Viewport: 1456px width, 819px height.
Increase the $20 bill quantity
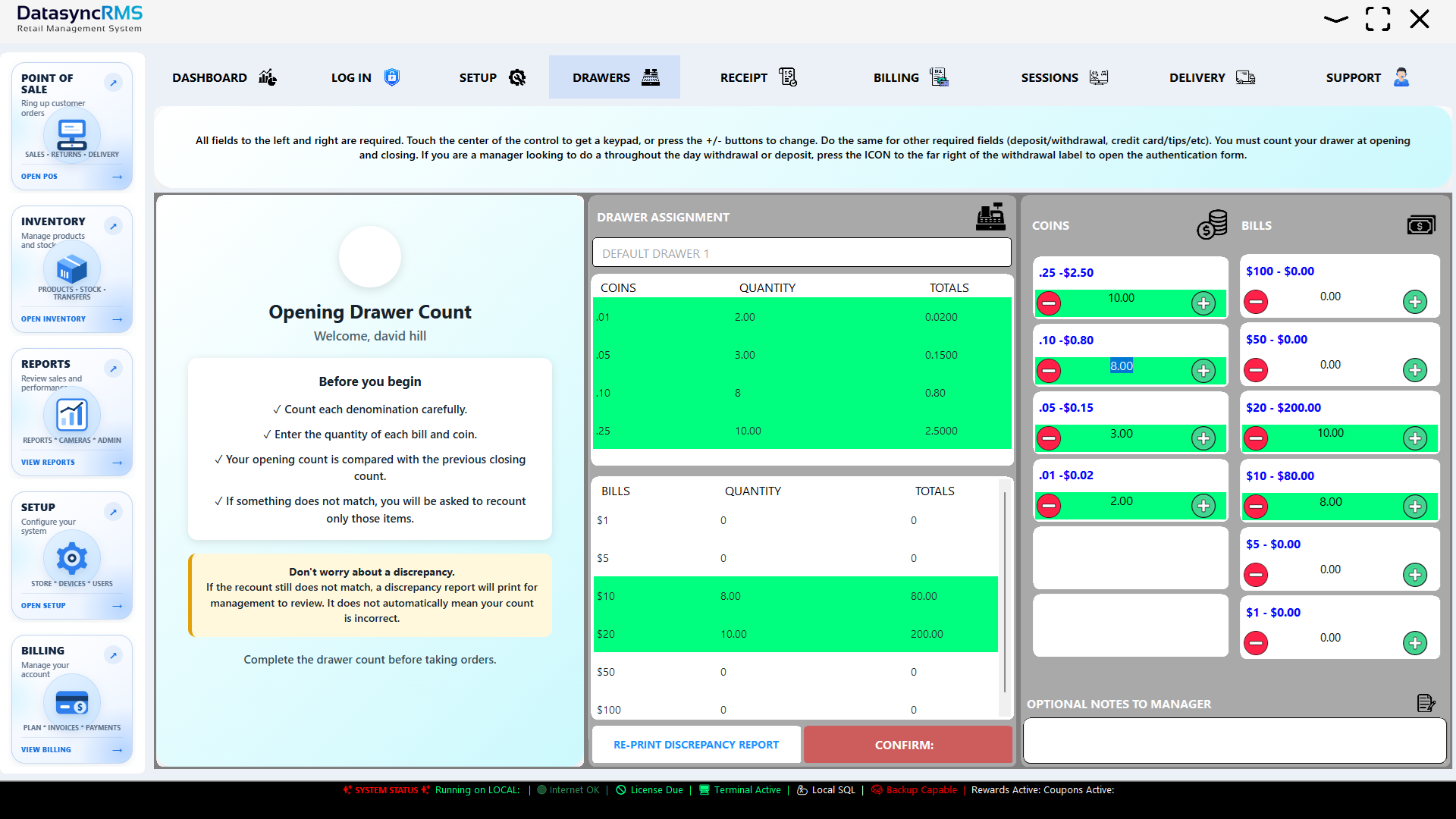point(1415,438)
